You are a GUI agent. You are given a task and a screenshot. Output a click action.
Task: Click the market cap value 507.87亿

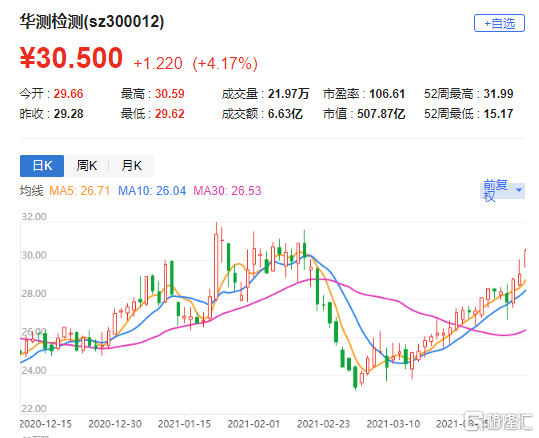381,114
